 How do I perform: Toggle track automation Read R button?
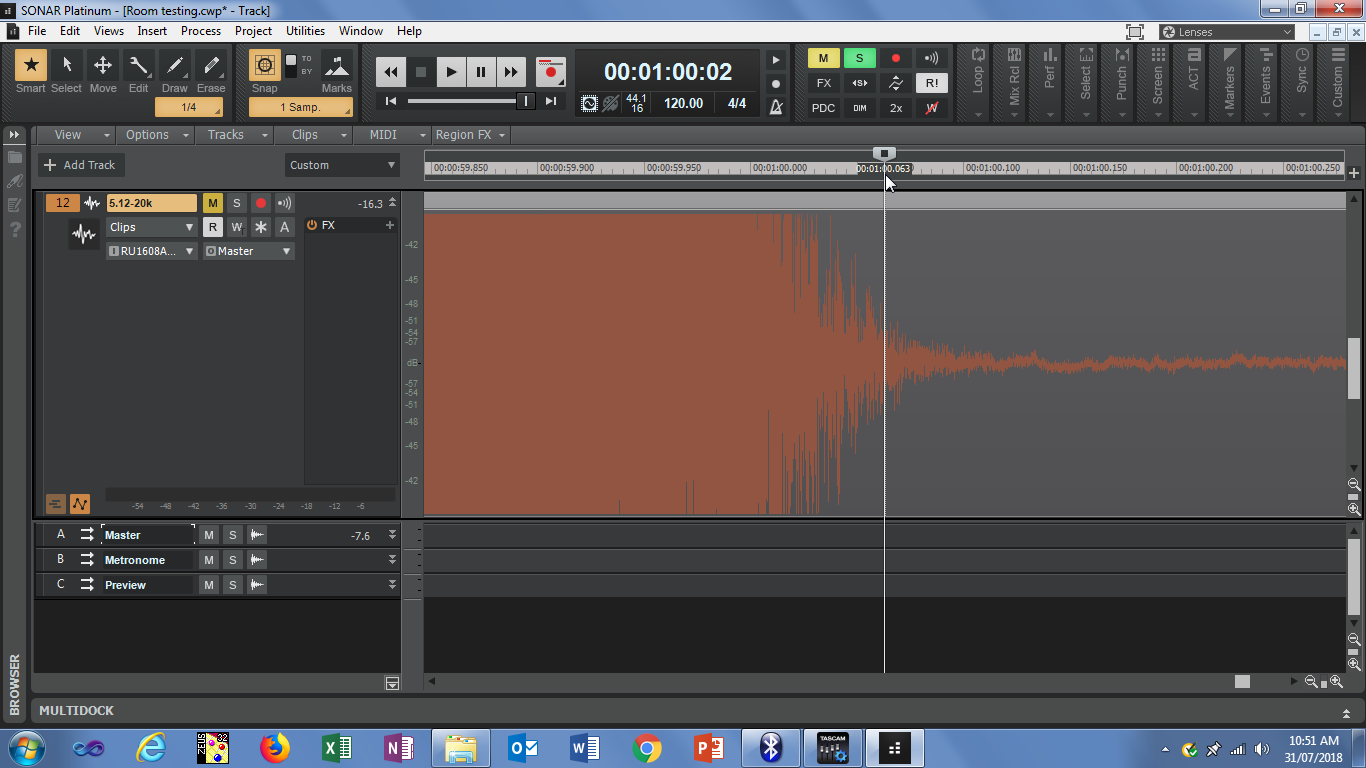[x=212, y=227]
